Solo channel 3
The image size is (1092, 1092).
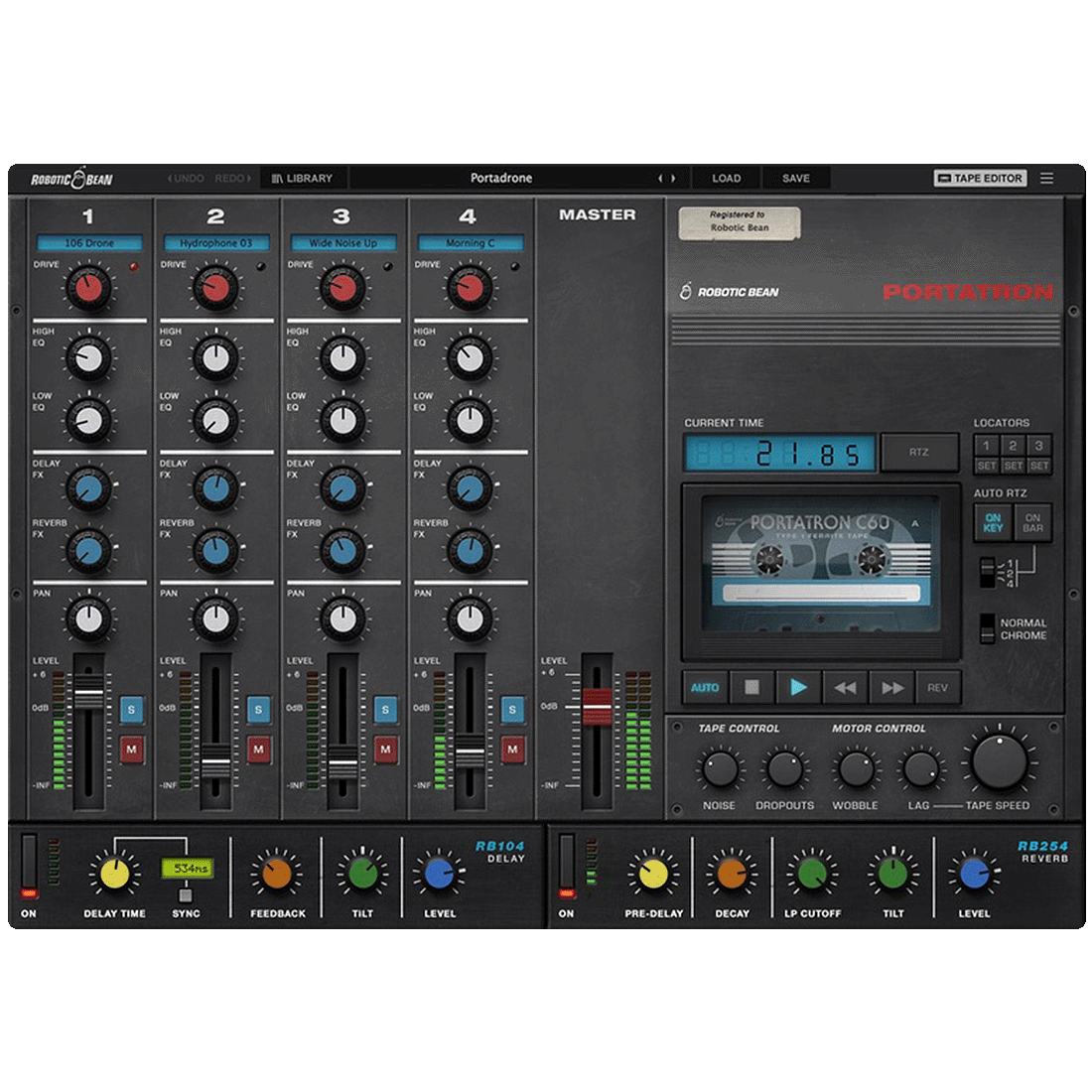tap(385, 710)
